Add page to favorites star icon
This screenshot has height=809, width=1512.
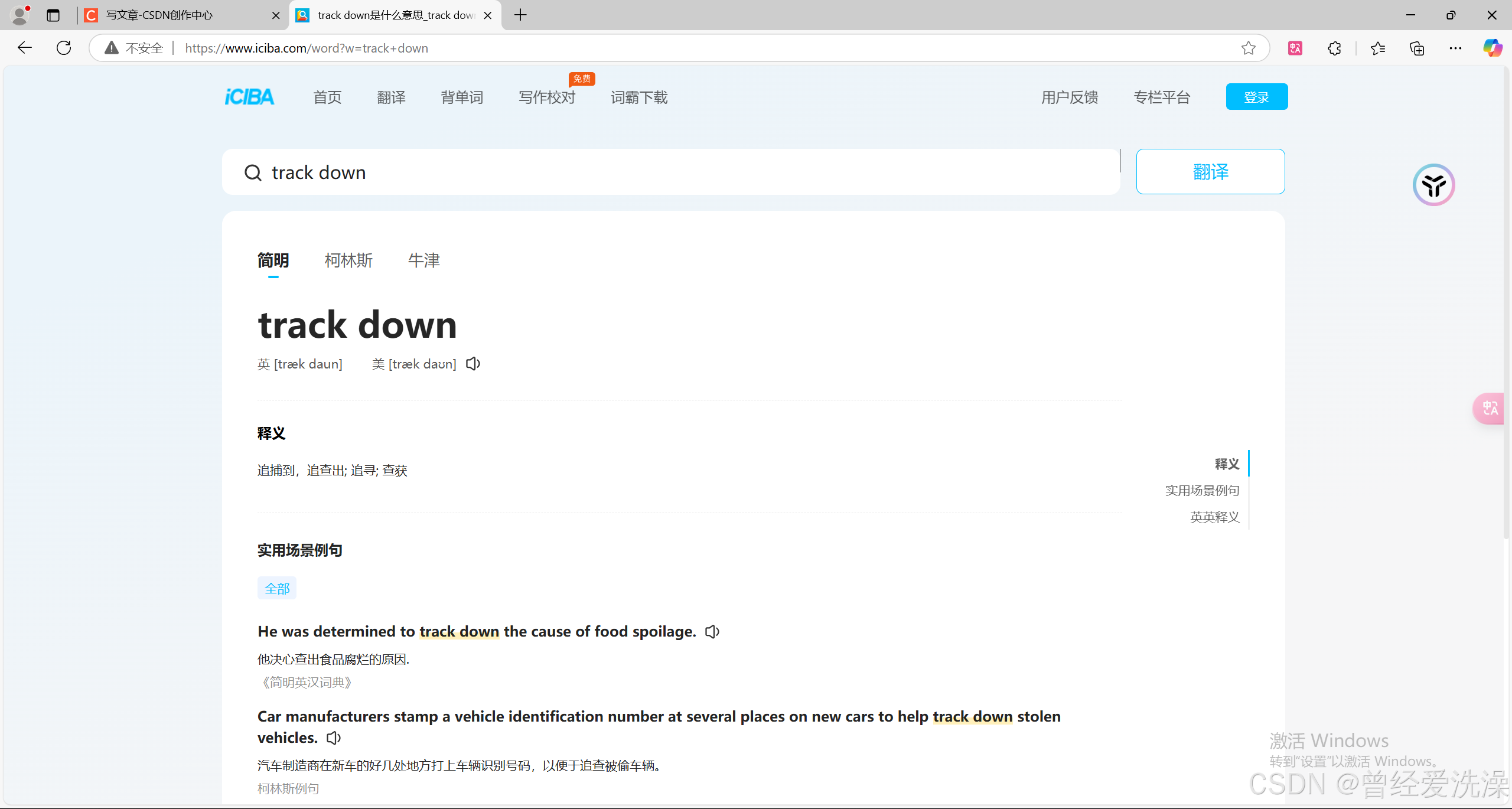pyautogui.click(x=1248, y=48)
